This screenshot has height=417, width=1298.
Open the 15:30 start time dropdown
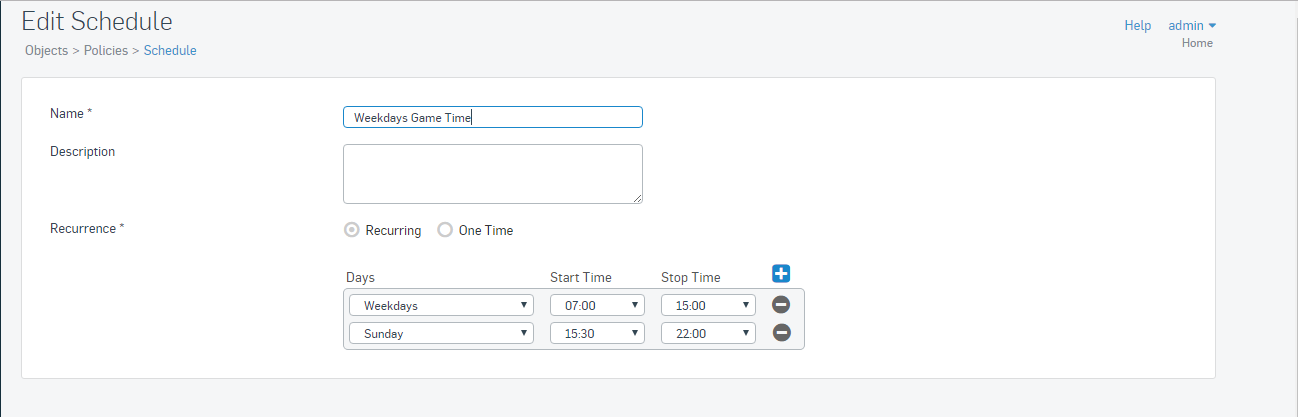click(597, 333)
